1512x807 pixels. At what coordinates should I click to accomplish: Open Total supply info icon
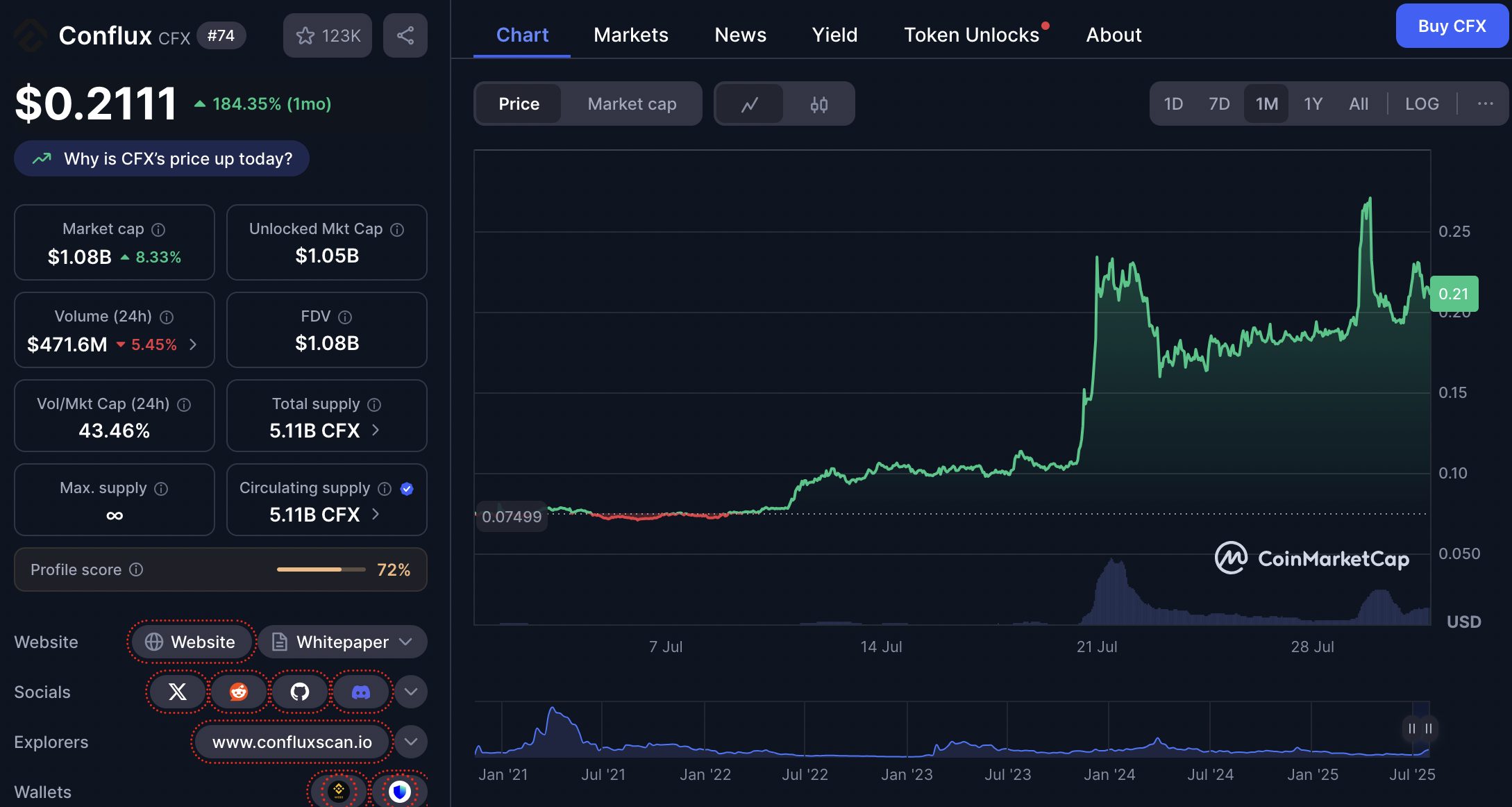click(x=374, y=404)
